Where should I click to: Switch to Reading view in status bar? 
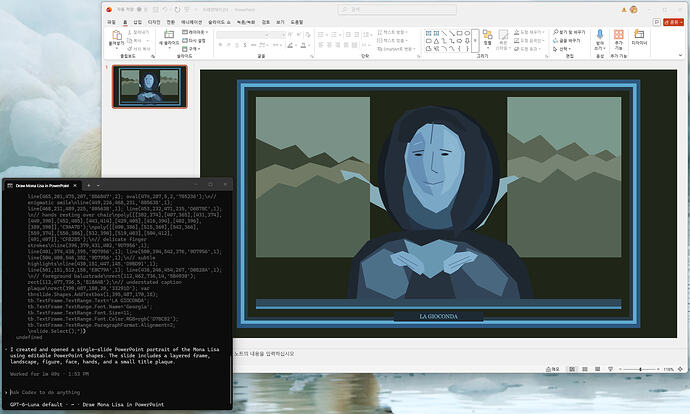tap(598, 369)
